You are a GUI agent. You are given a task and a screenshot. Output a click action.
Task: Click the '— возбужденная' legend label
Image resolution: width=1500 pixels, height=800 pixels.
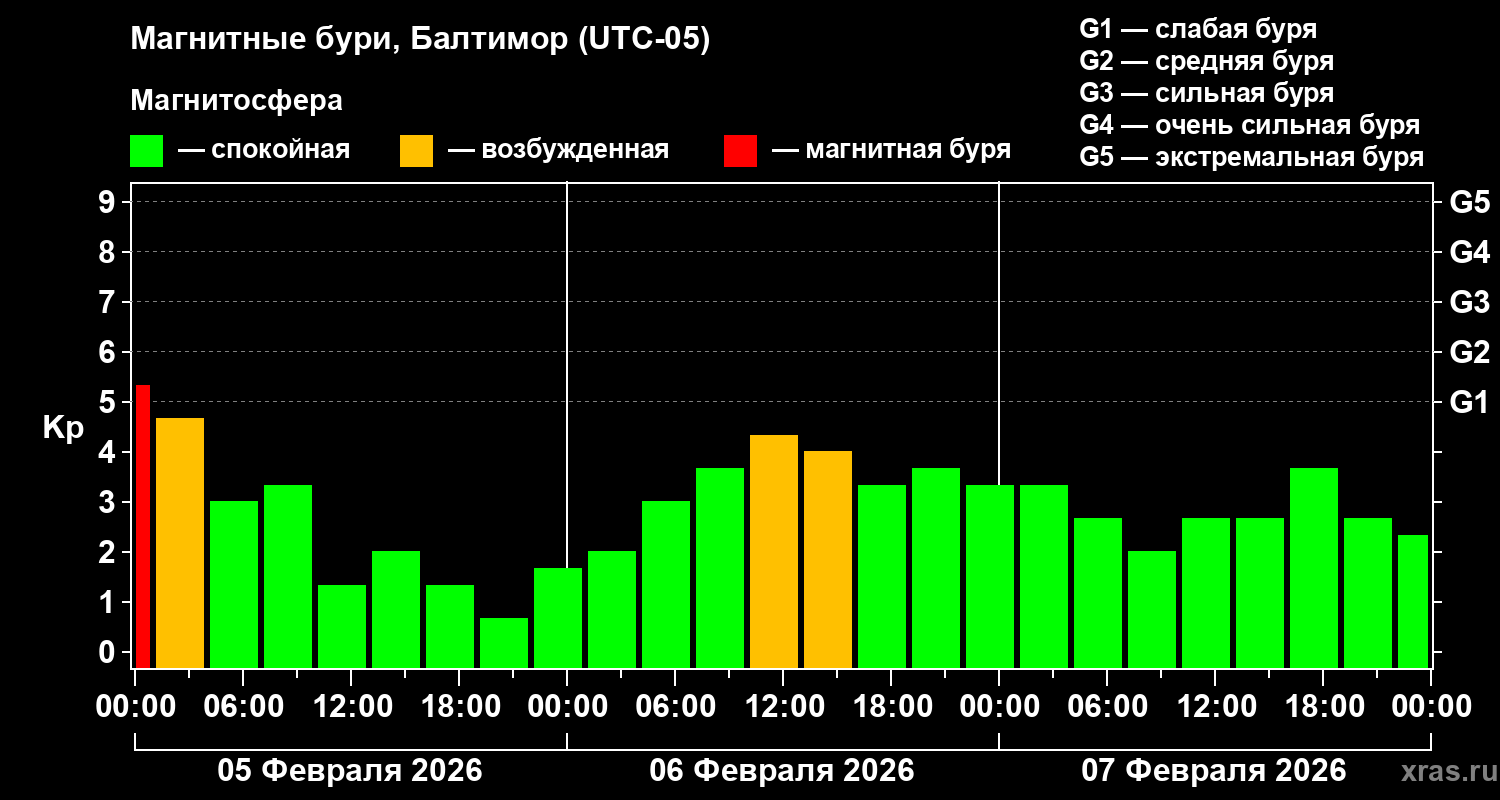click(x=558, y=151)
